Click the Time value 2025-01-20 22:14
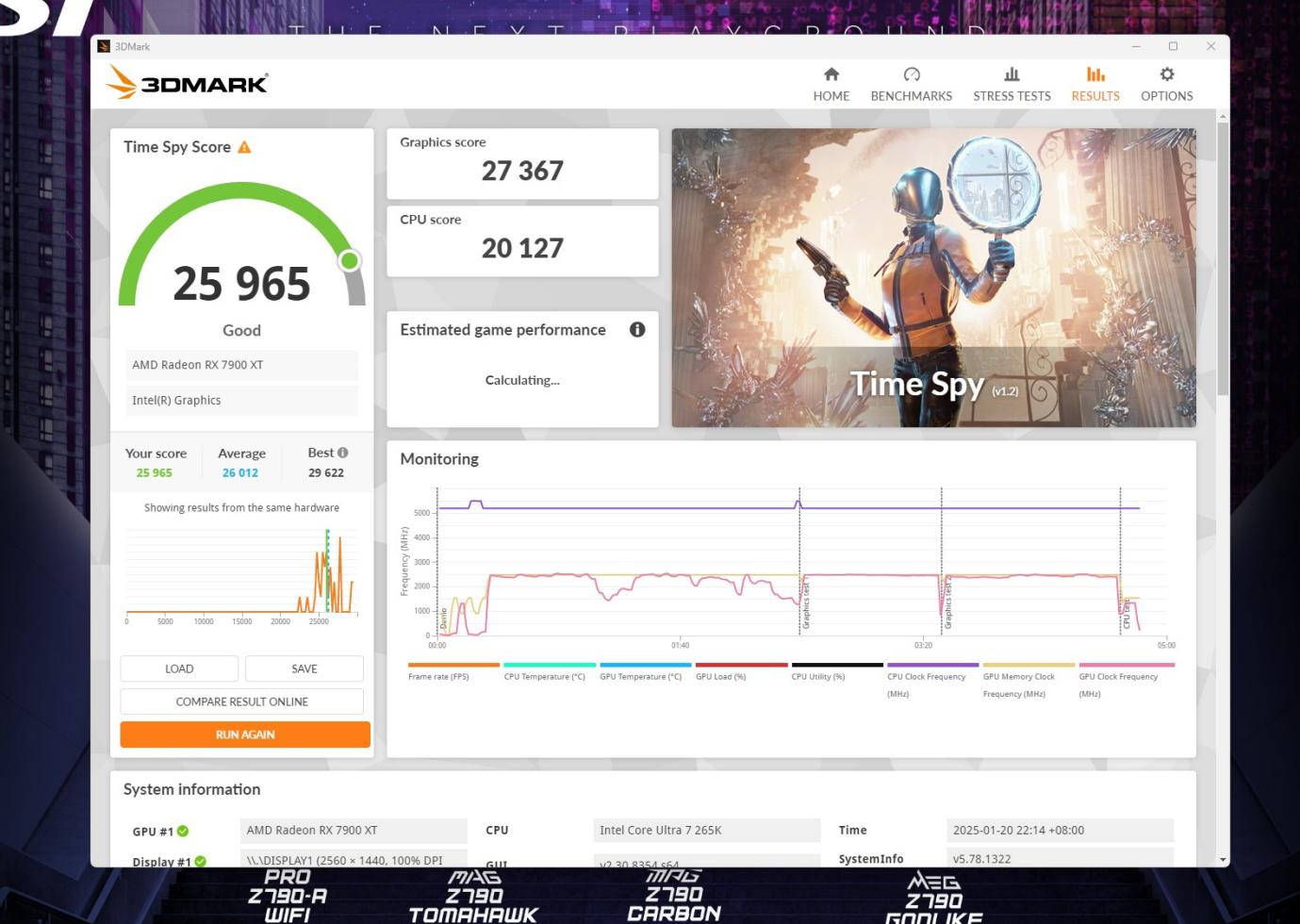 pos(1060,831)
